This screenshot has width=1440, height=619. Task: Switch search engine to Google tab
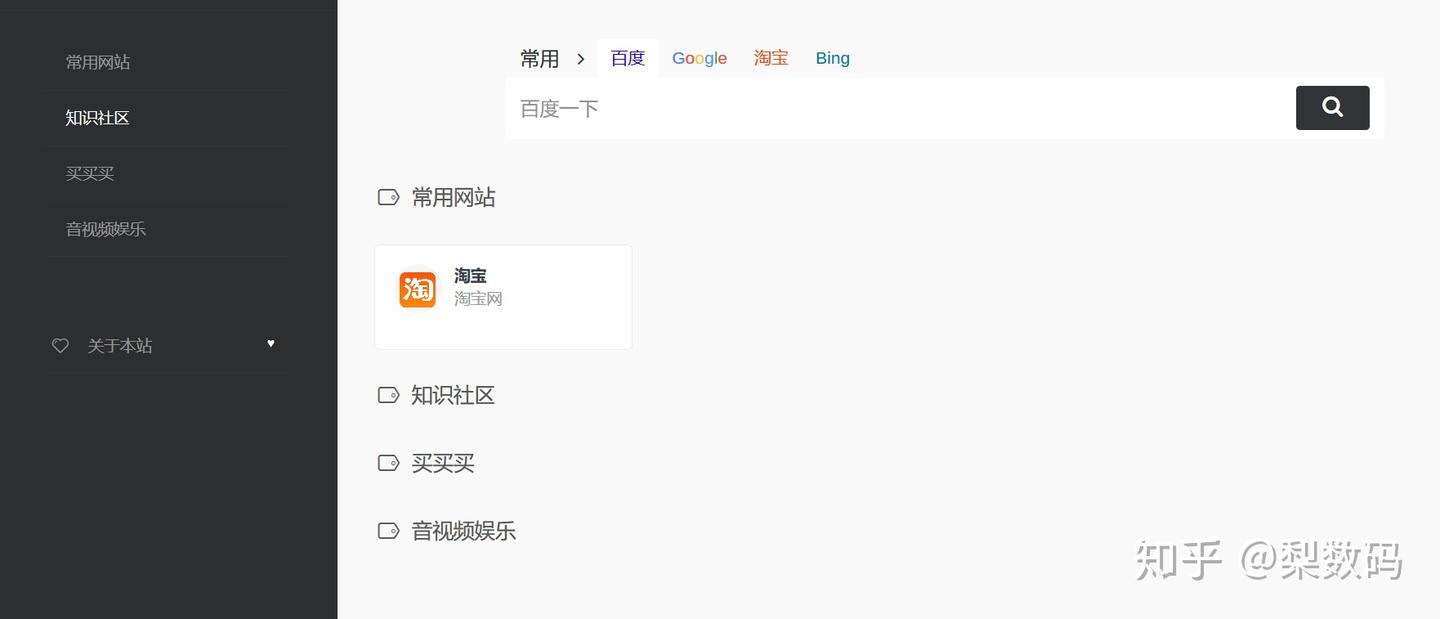[699, 58]
